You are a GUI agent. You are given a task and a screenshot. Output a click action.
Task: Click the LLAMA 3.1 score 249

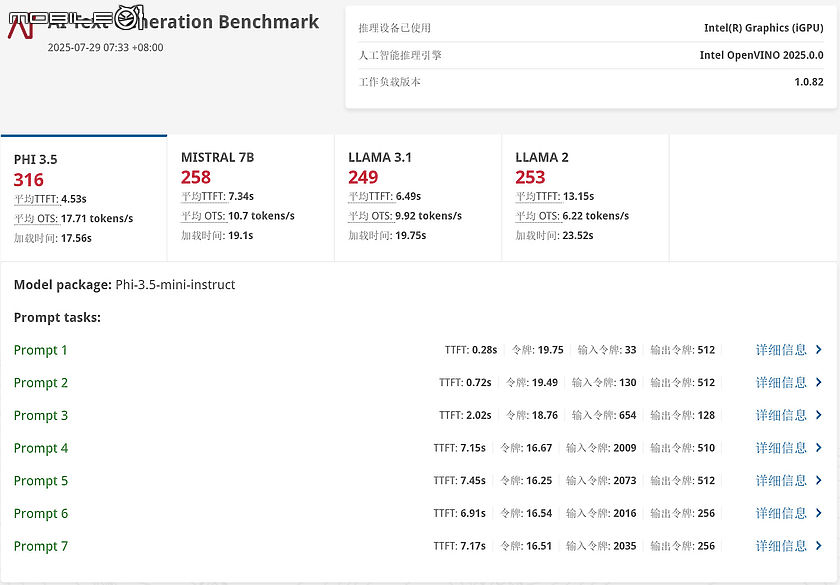pos(363,177)
